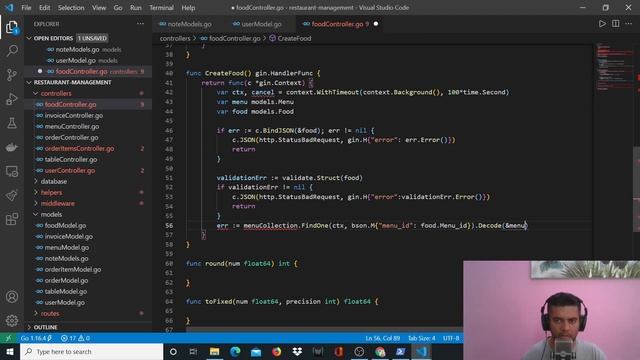Expand the helpers folder

(51, 192)
